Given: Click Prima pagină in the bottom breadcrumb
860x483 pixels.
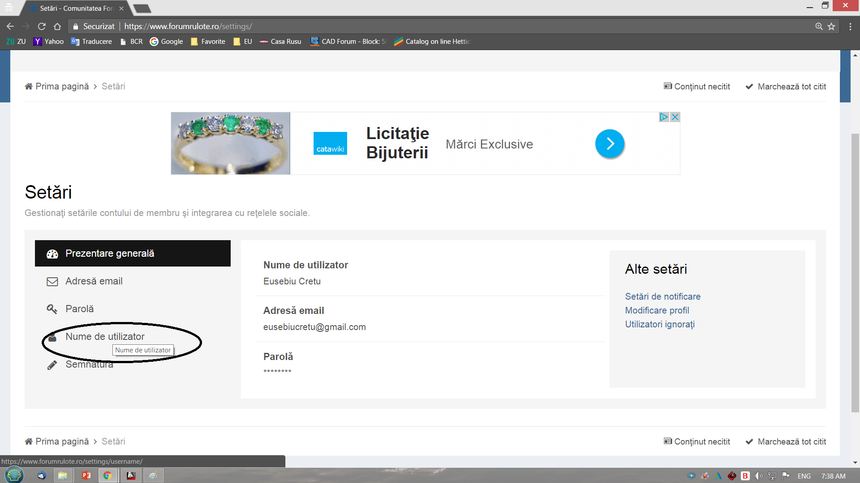Looking at the screenshot, I should [x=62, y=441].
